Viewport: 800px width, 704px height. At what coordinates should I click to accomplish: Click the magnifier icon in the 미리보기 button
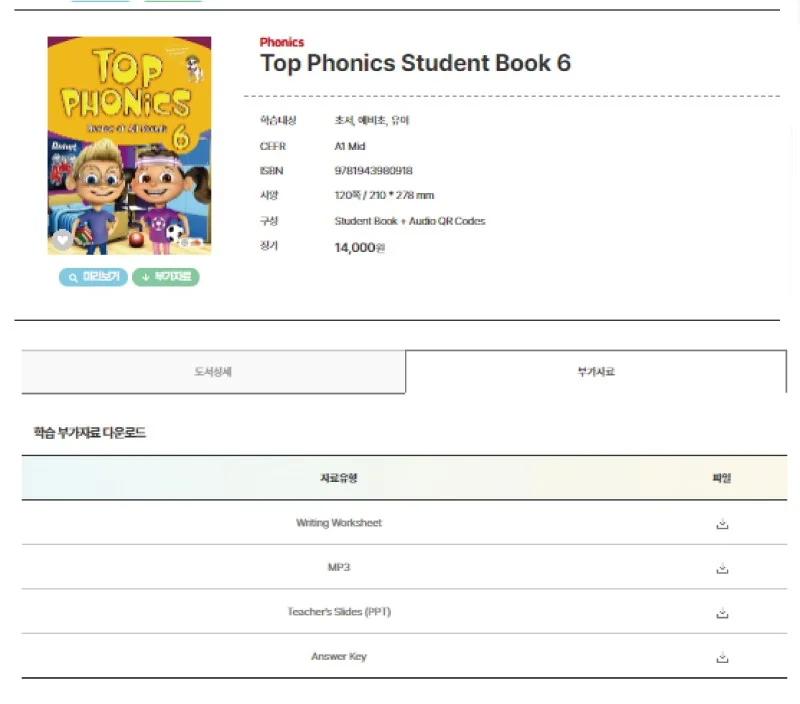pos(73,278)
